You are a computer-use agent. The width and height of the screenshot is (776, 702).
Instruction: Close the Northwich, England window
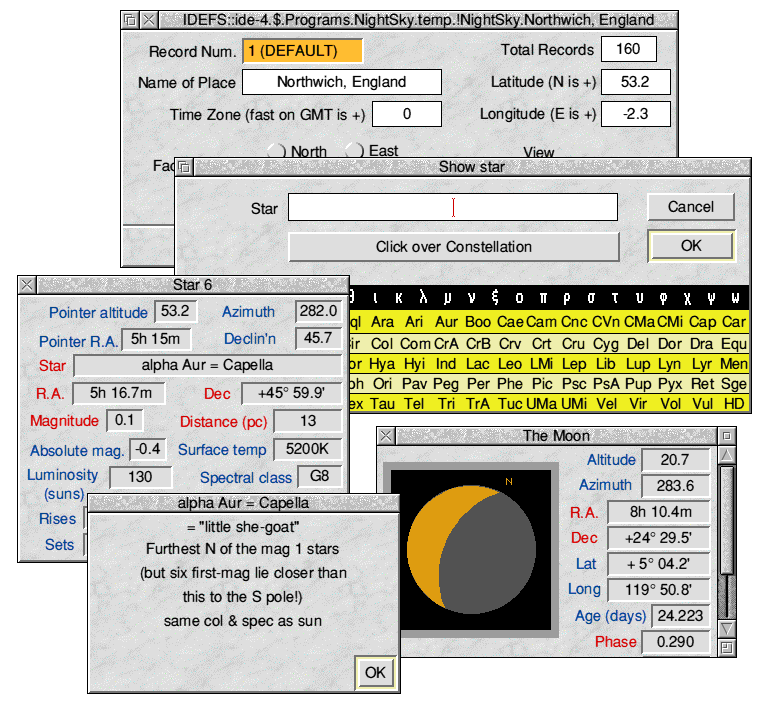tap(149, 20)
